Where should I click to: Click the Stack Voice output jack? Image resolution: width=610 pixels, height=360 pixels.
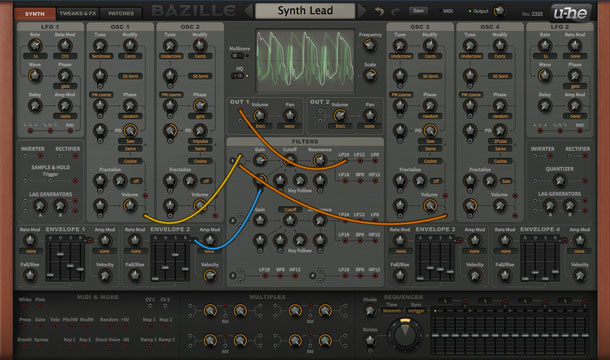110,346
